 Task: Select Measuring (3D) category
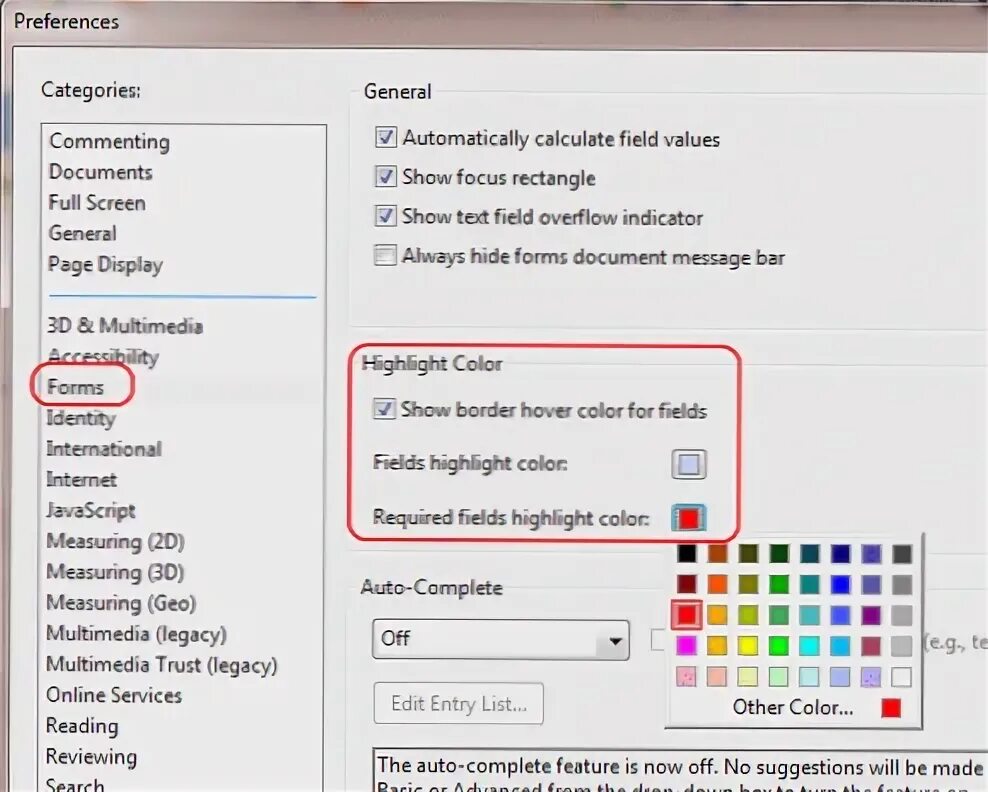coord(115,572)
